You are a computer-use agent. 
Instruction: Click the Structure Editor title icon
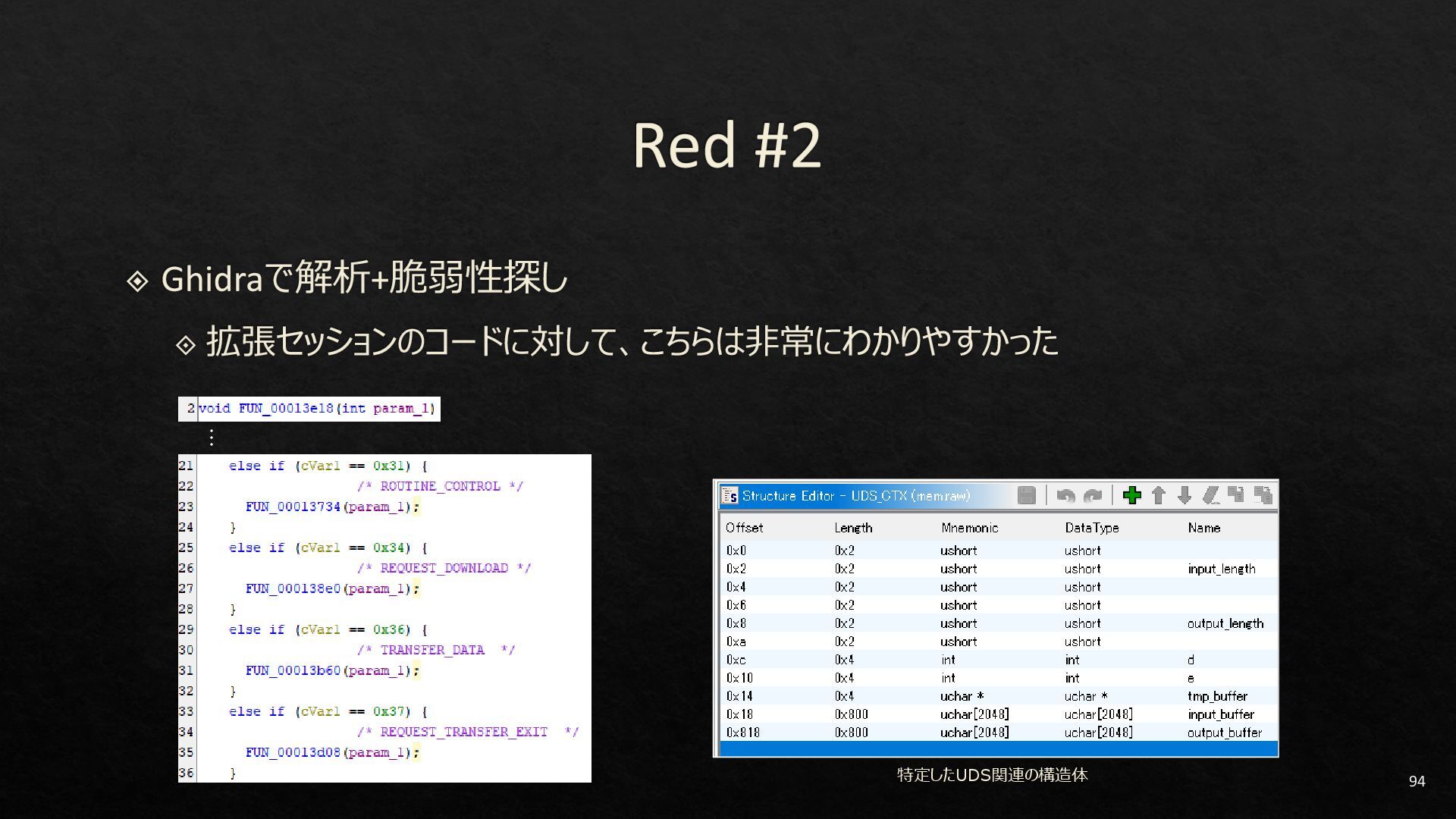pos(730,495)
